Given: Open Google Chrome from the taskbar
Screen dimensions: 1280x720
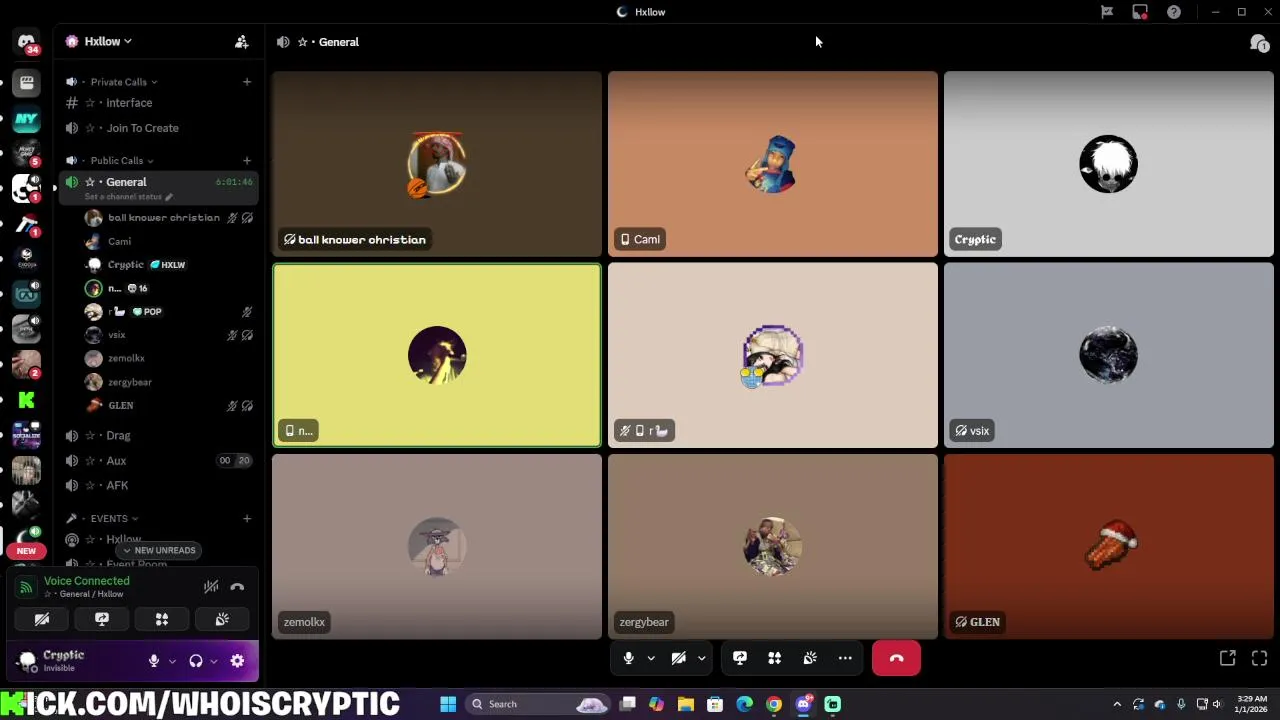Looking at the screenshot, I should 774,704.
